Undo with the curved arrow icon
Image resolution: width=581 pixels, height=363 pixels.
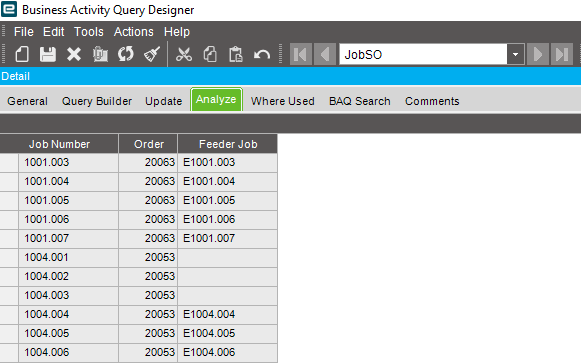262,55
